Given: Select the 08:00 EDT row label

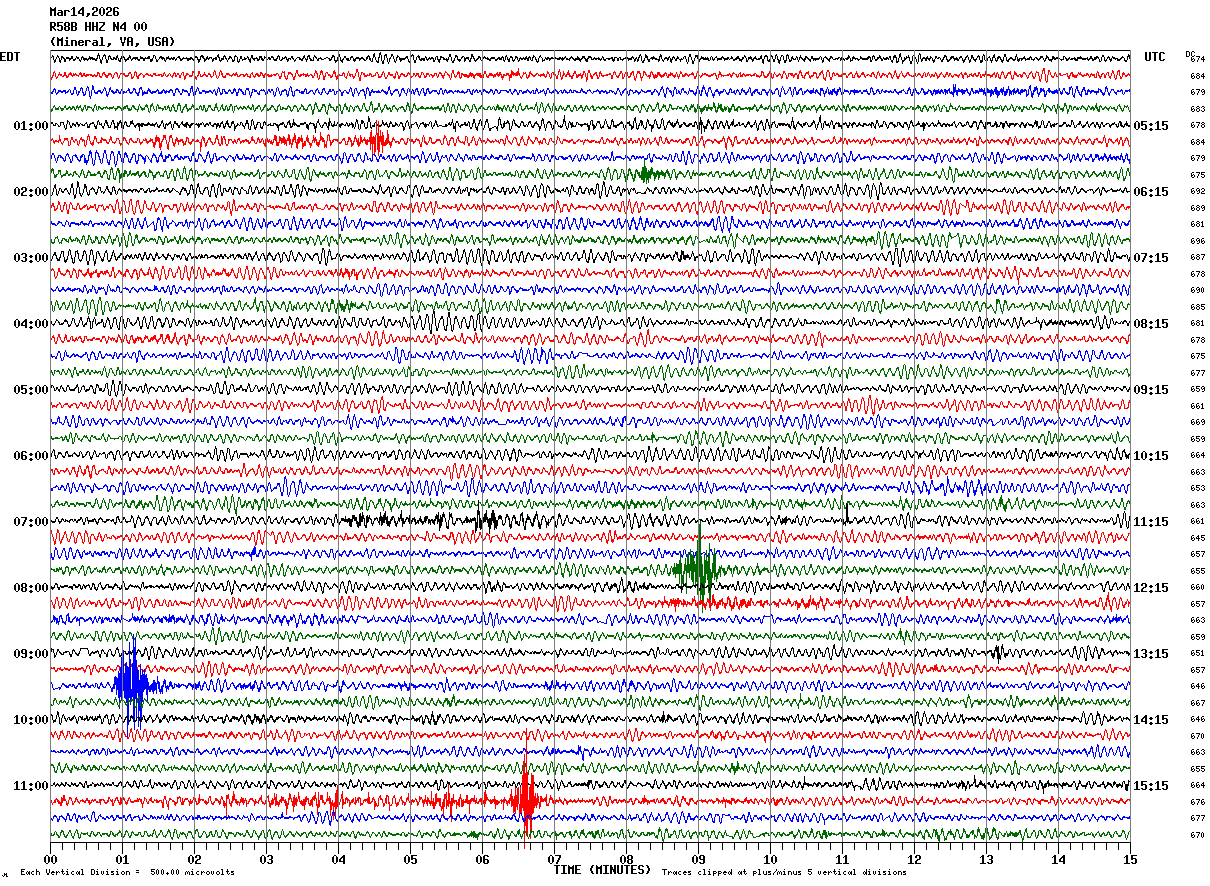Looking at the screenshot, I should click(30, 588).
